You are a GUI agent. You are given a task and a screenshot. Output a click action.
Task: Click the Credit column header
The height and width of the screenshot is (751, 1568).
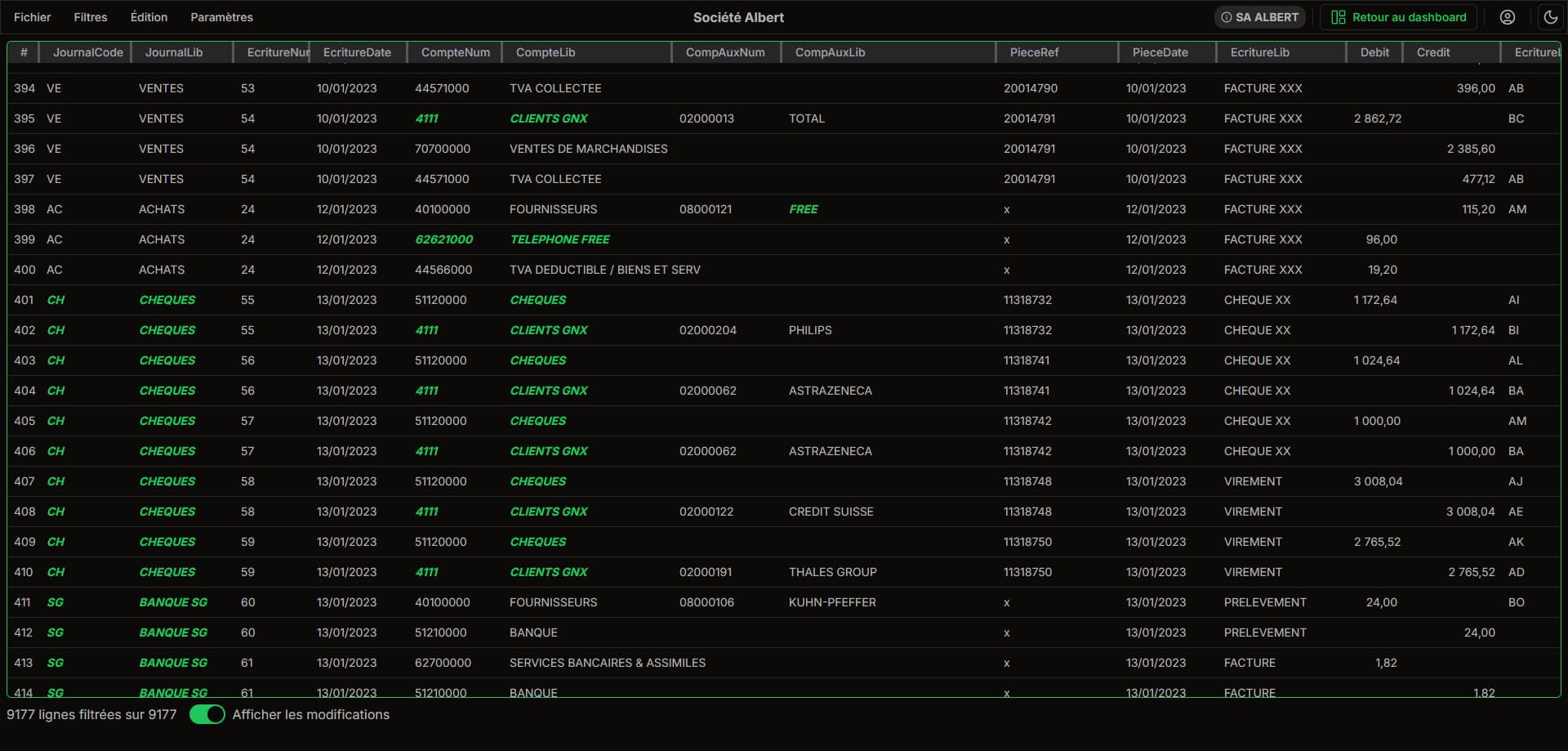point(1432,52)
